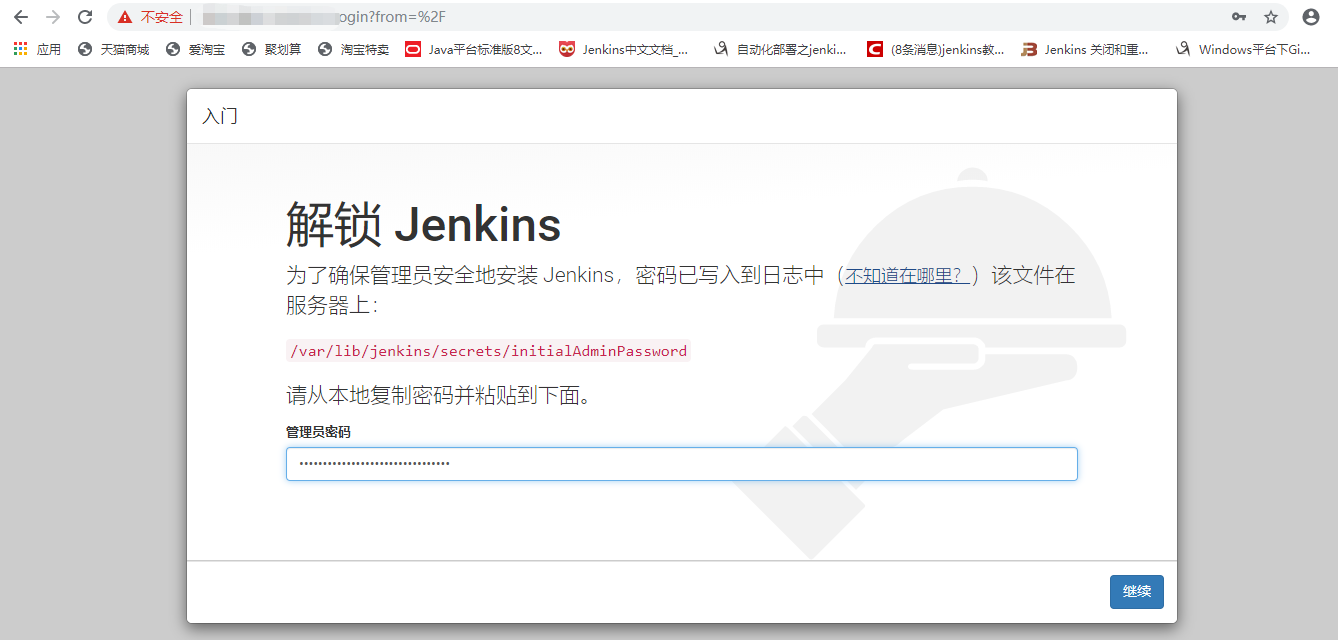This screenshot has height=640, width=1338.
Task: Focus the 管理员密码 password field
Action: [682, 464]
